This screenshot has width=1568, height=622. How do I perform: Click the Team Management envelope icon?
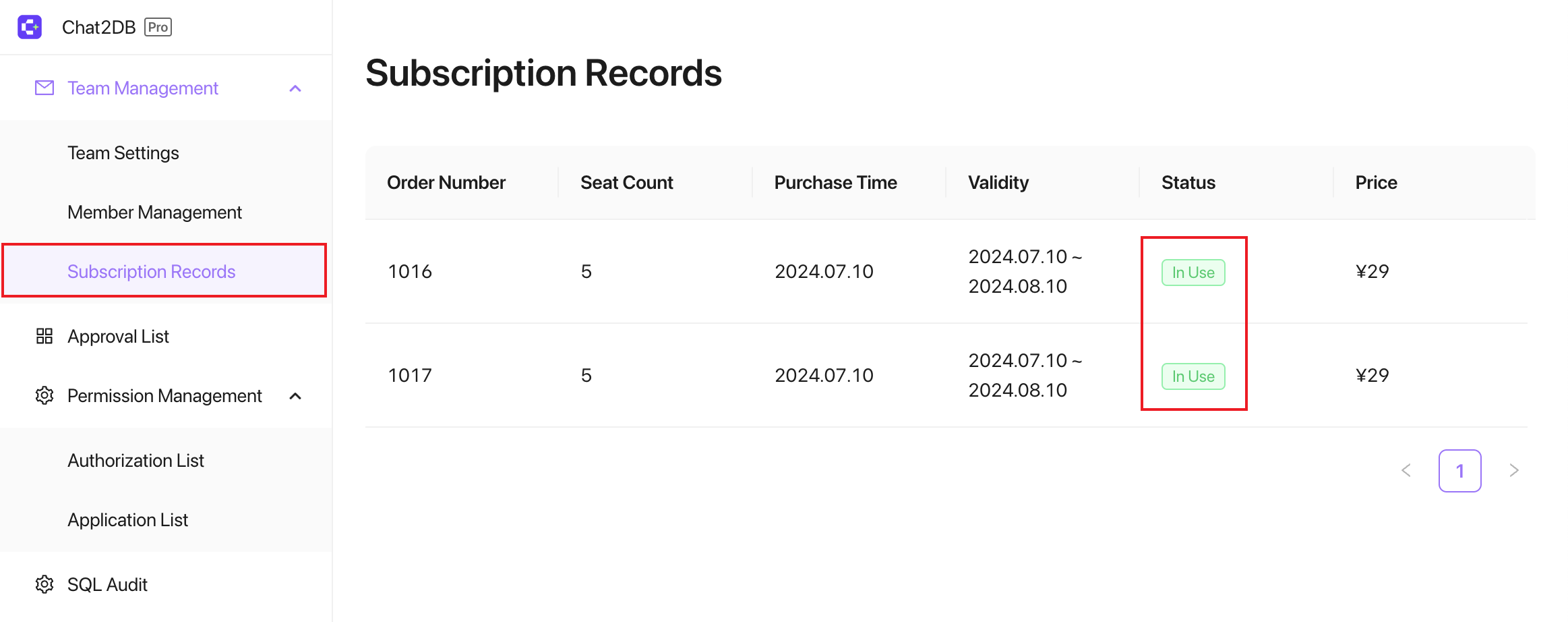point(44,88)
